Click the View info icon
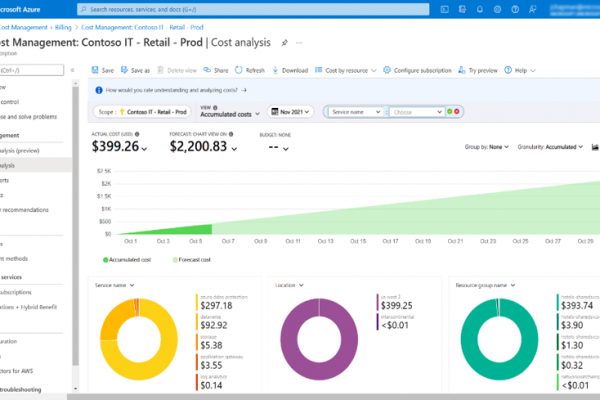This screenshot has height=400, width=600. [215, 108]
